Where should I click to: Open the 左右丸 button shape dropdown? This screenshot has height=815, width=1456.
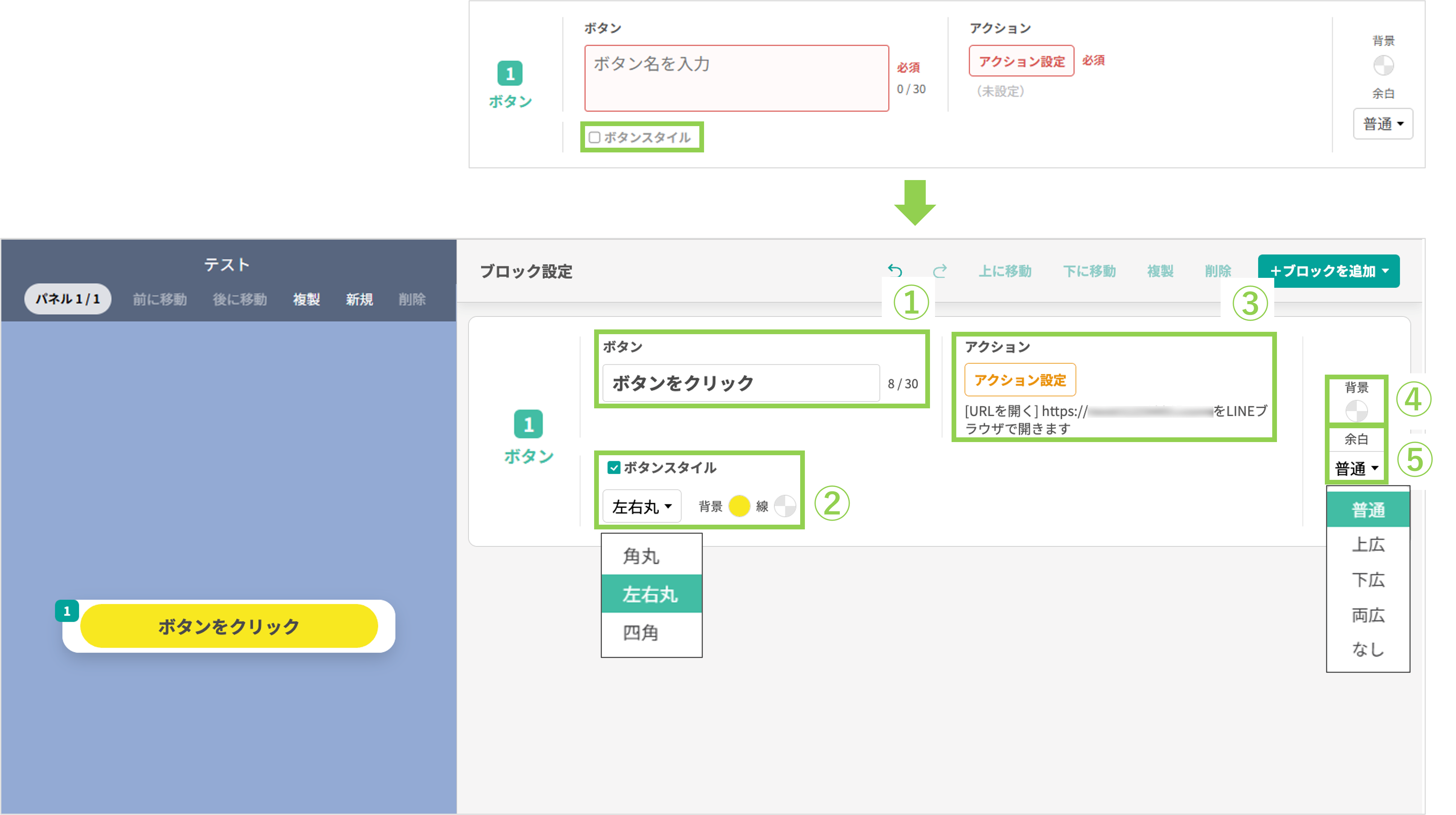click(x=642, y=506)
